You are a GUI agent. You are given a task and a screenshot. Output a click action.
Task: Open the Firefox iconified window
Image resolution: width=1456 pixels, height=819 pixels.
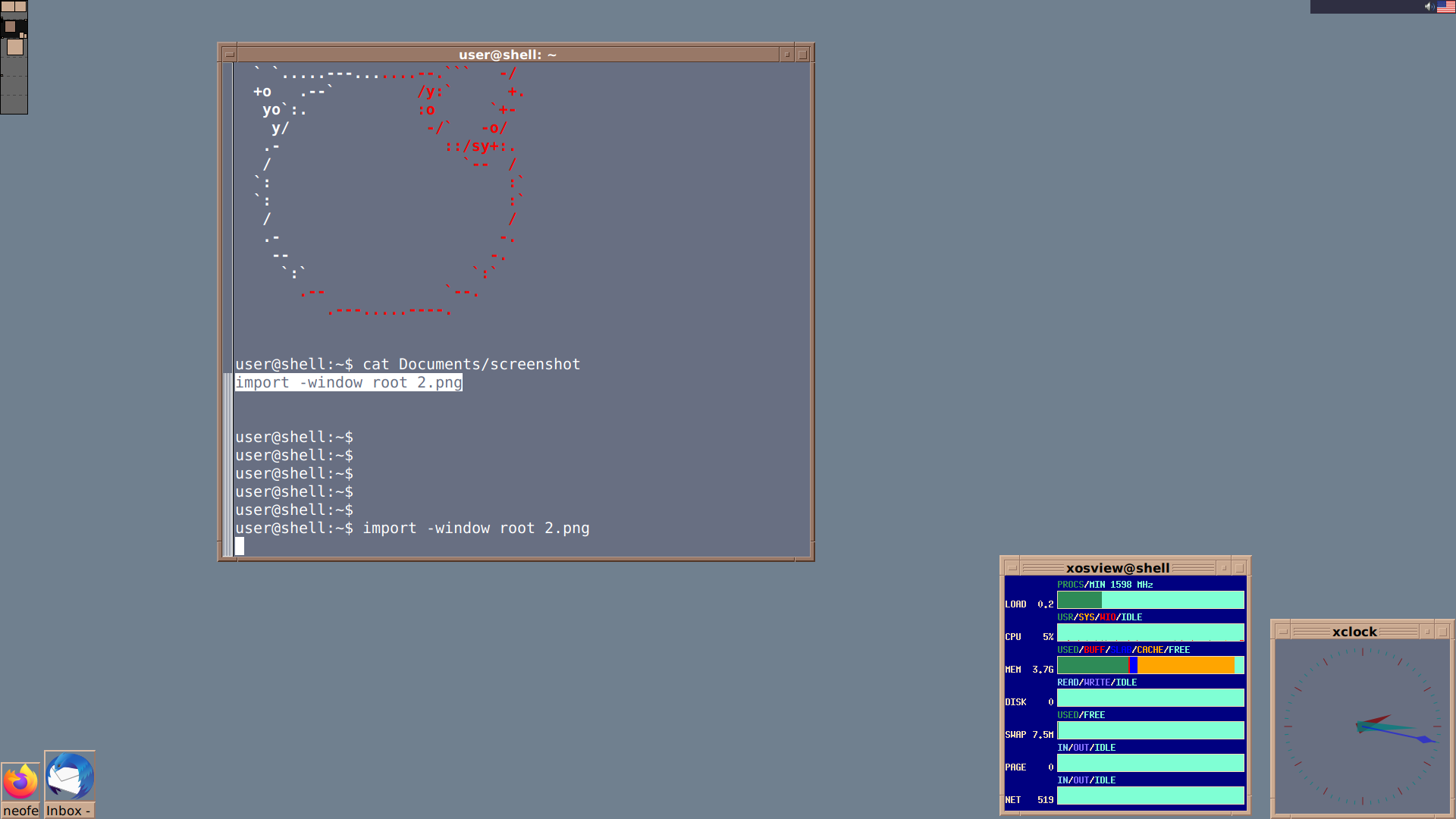20,783
